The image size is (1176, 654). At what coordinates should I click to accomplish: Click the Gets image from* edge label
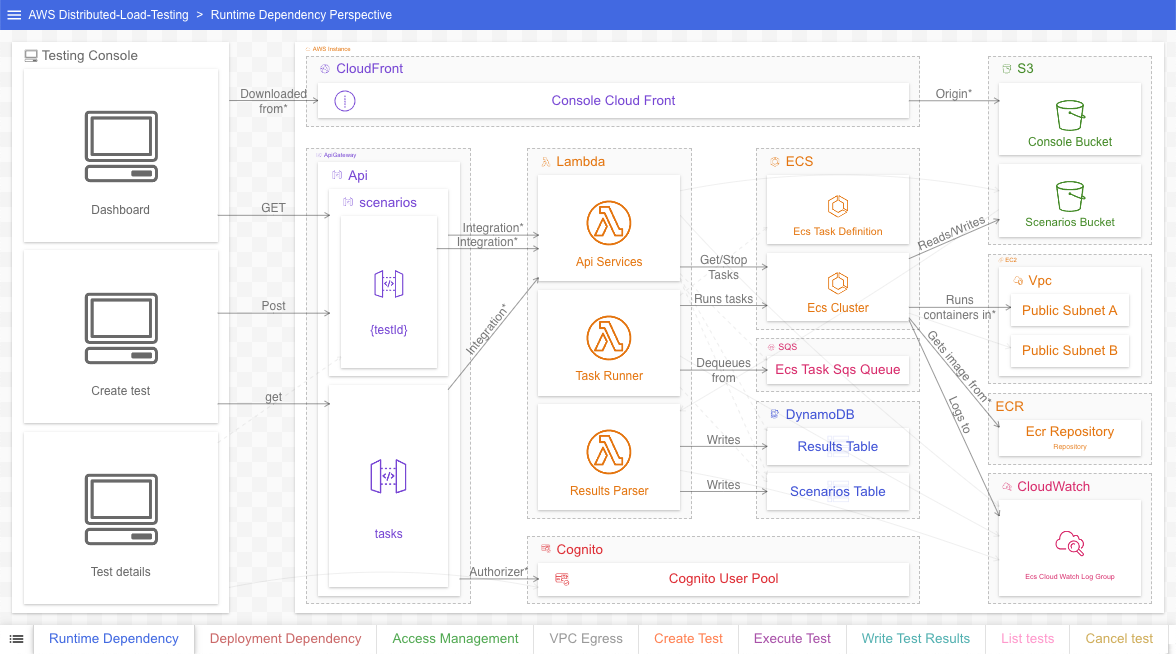pos(959,367)
